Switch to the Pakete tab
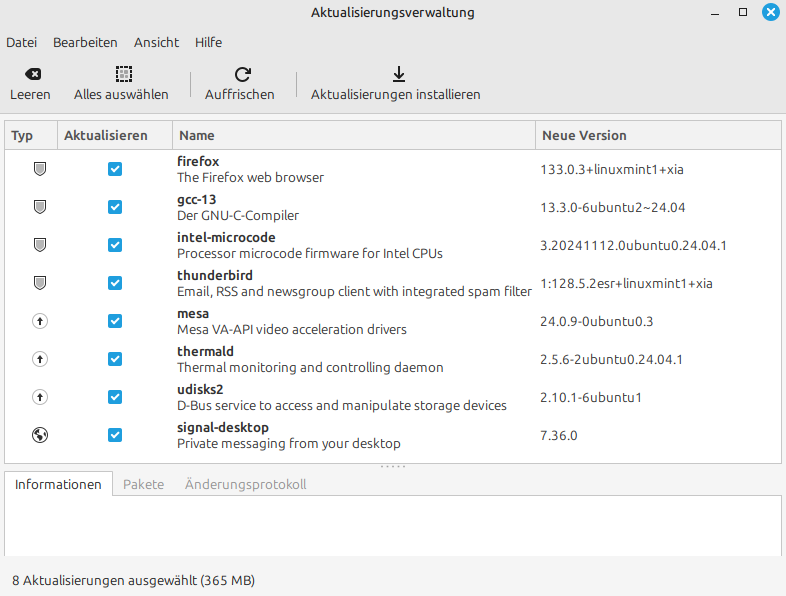The height and width of the screenshot is (596, 786). 143,484
